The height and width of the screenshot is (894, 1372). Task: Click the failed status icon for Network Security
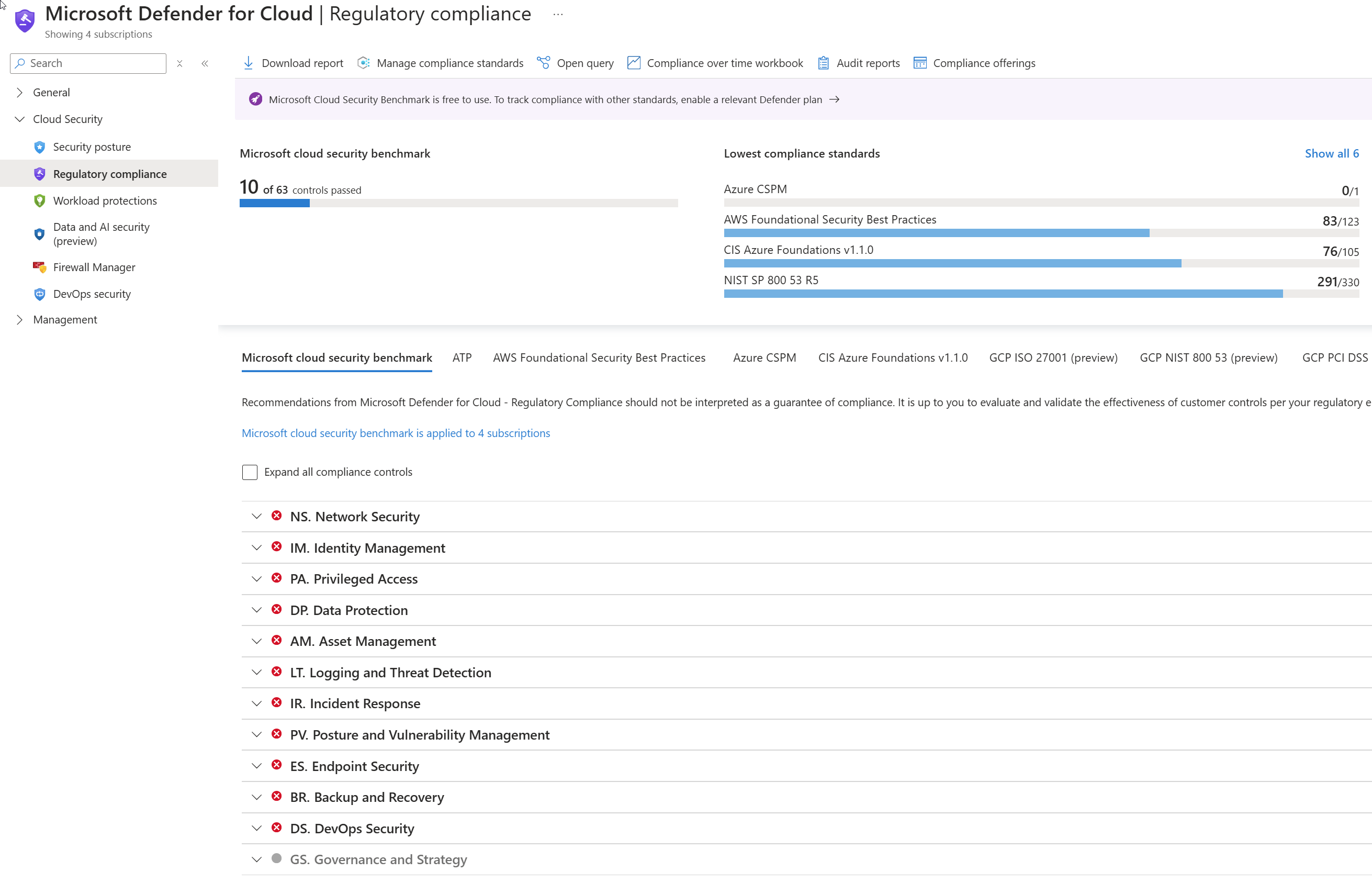point(277,516)
